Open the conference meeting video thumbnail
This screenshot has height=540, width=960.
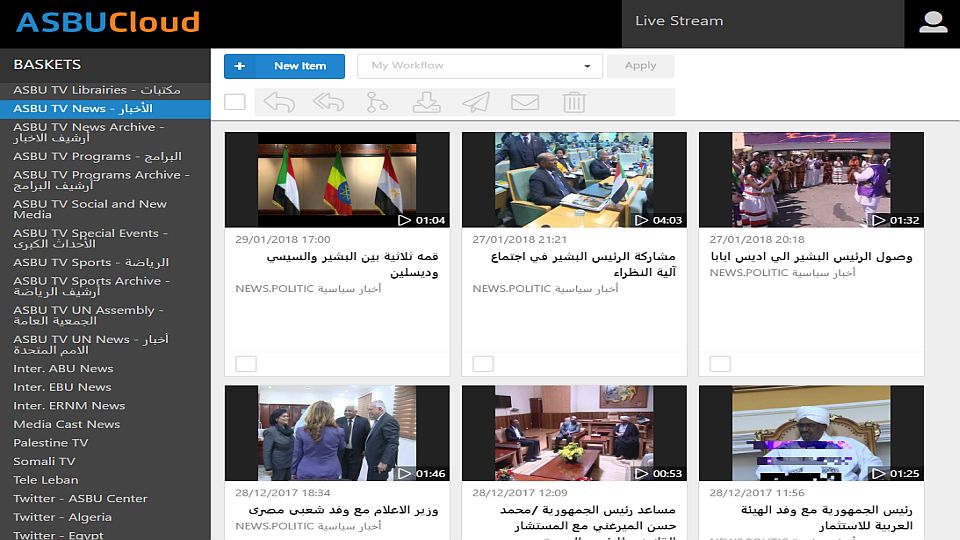[574, 179]
